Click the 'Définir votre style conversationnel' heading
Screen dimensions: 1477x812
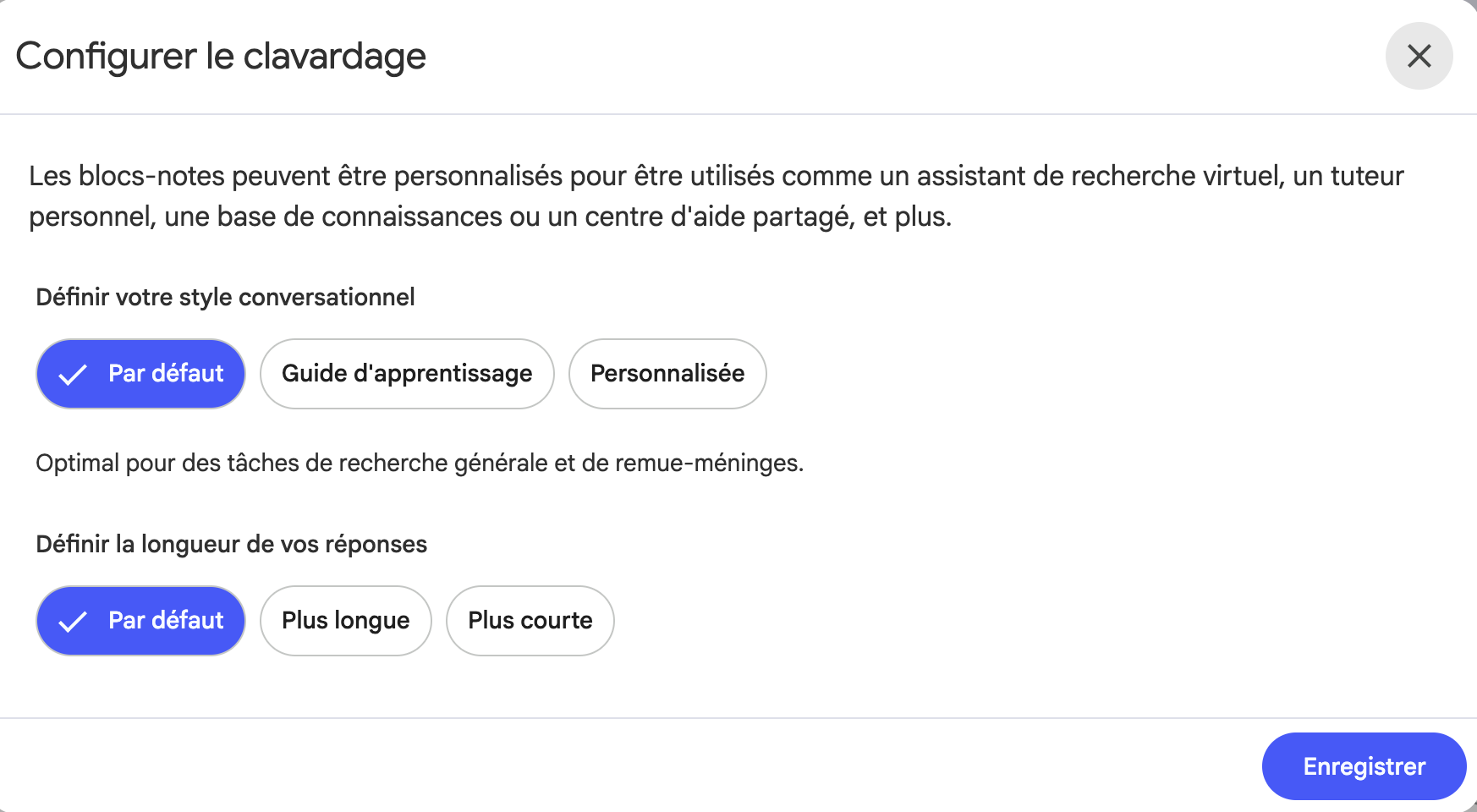(225, 297)
